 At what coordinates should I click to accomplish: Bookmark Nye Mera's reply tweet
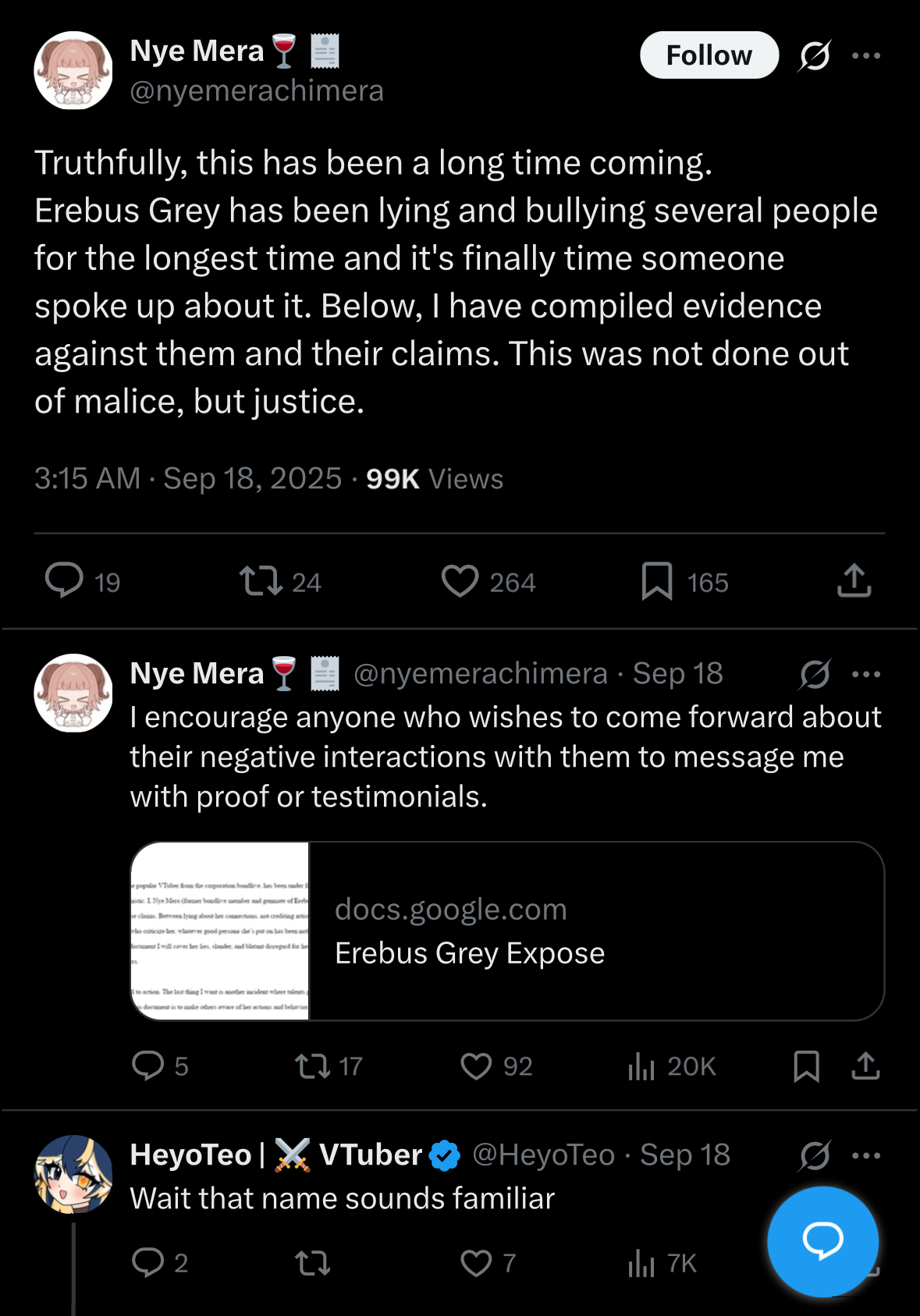[806, 1066]
